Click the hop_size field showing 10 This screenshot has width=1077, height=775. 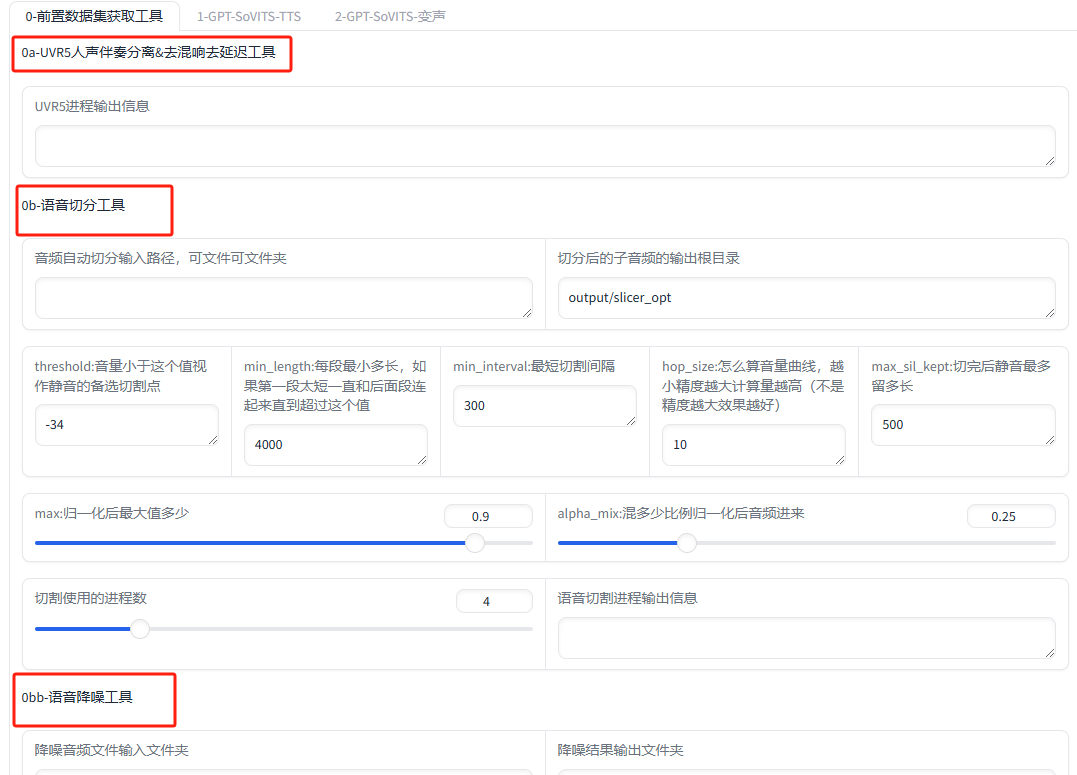(753, 445)
